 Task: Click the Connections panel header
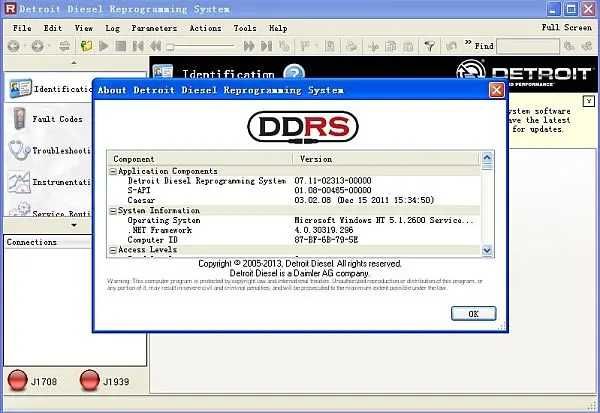point(49,242)
